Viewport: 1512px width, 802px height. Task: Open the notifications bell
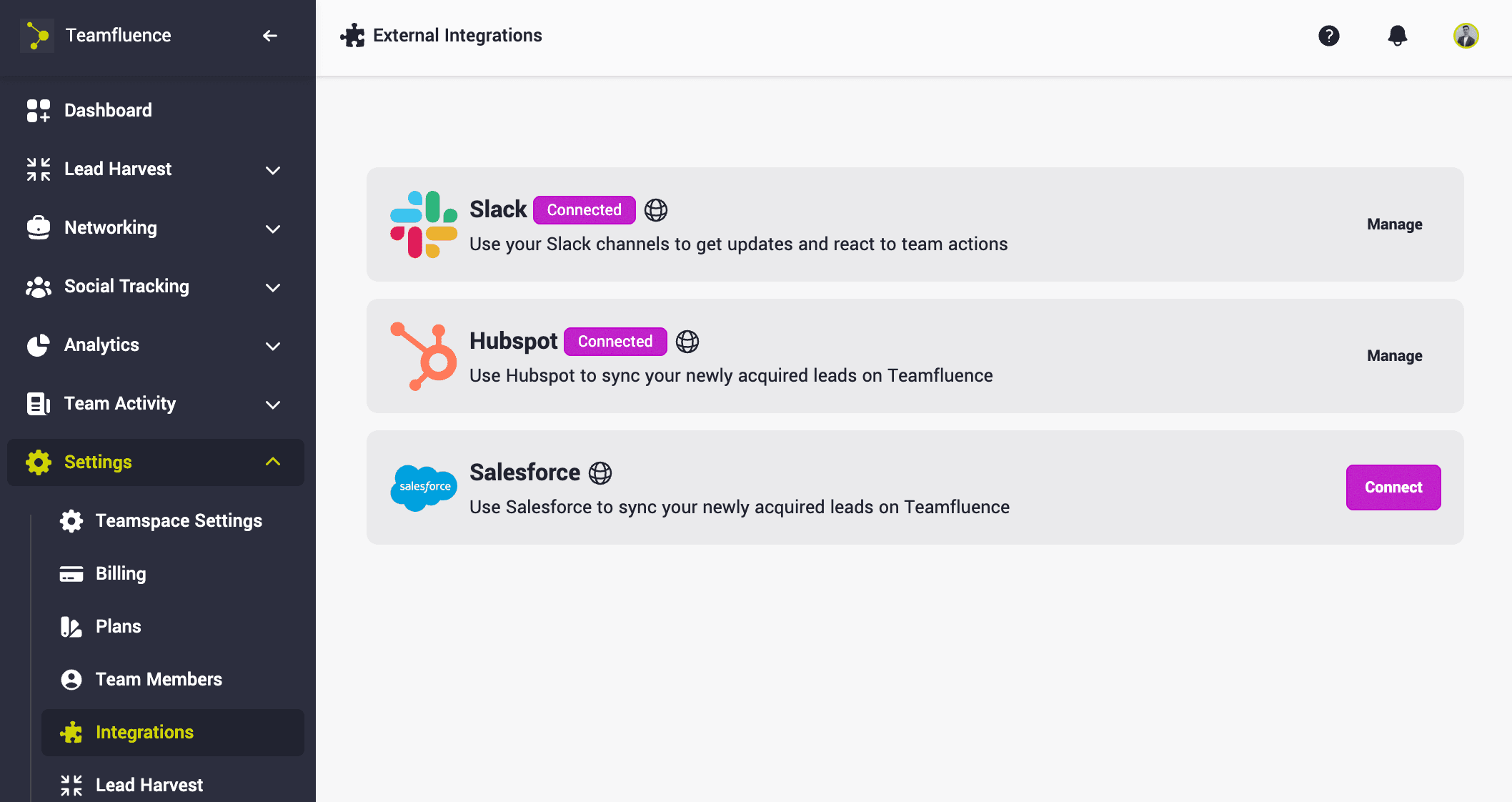pos(1397,36)
